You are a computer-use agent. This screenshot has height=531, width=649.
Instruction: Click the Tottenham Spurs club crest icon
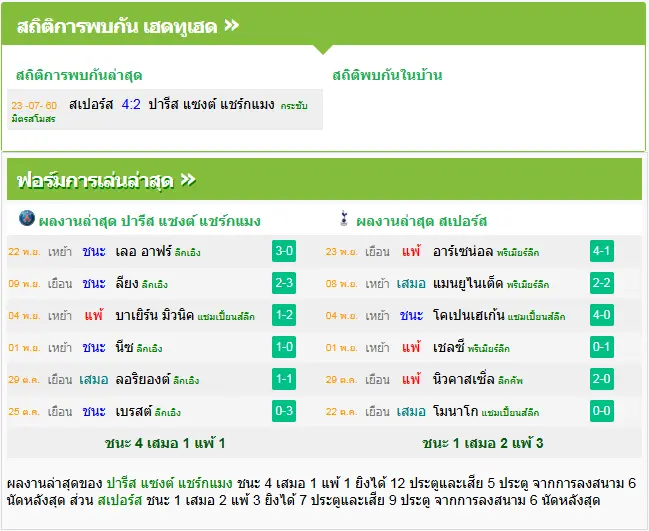pos(344,219)
